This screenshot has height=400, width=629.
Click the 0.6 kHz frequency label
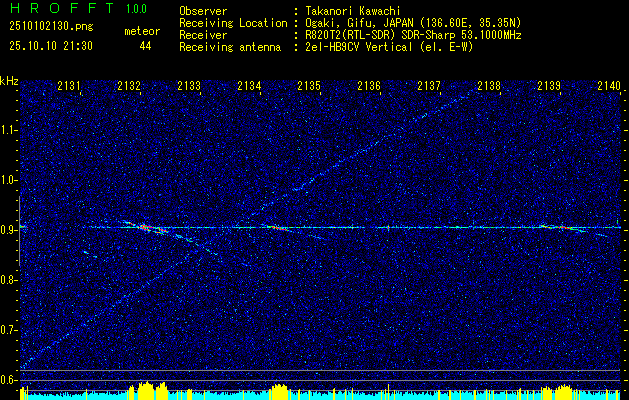8,380
